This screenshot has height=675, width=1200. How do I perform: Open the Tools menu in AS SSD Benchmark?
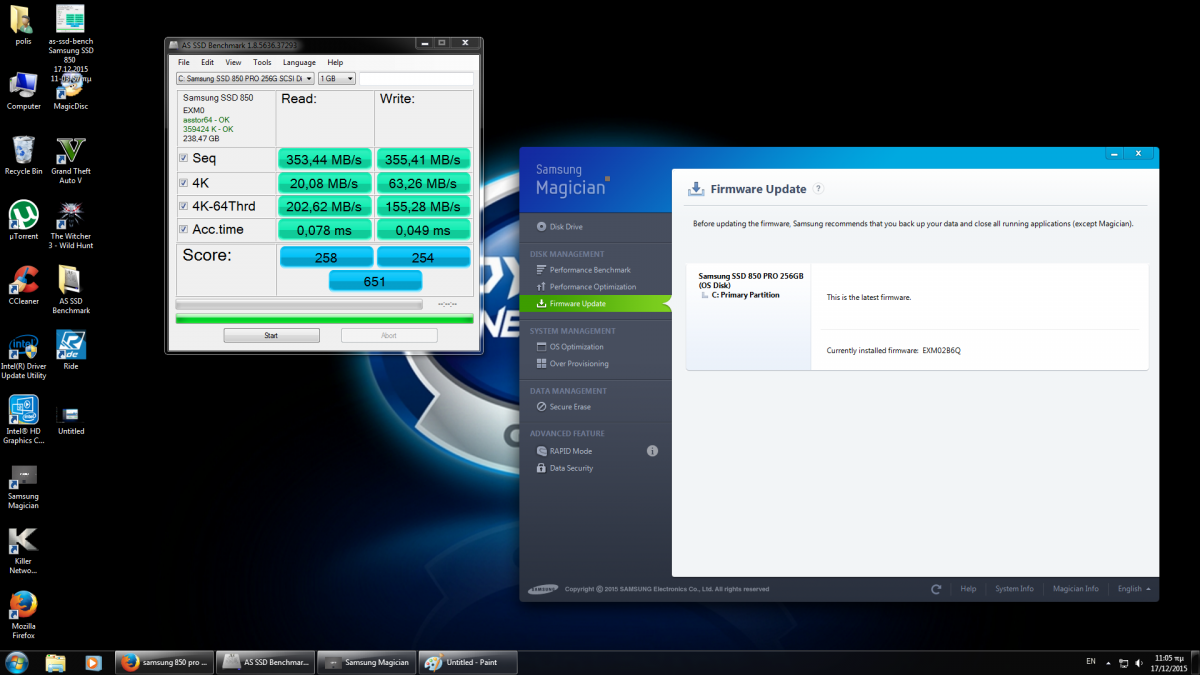(262, 62)
